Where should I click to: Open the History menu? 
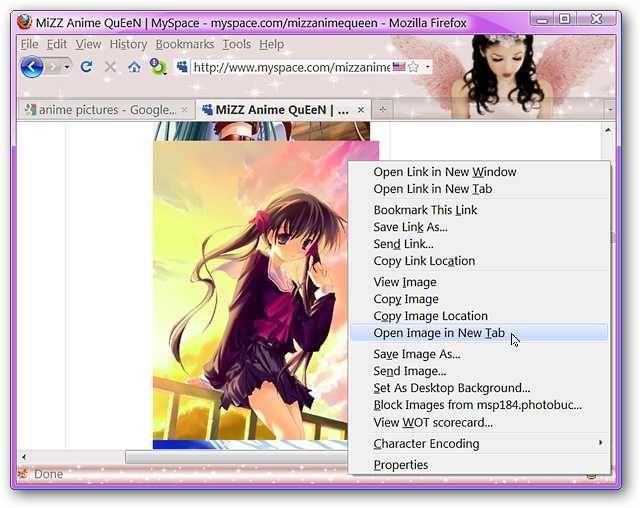[128, 44]
